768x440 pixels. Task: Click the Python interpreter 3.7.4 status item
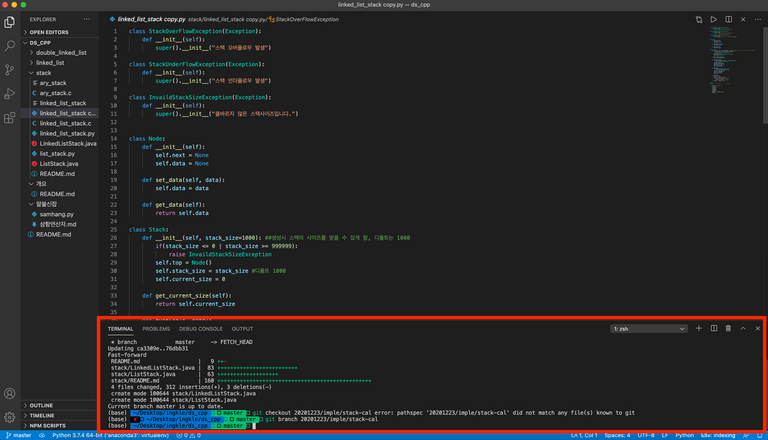(110, 435)
